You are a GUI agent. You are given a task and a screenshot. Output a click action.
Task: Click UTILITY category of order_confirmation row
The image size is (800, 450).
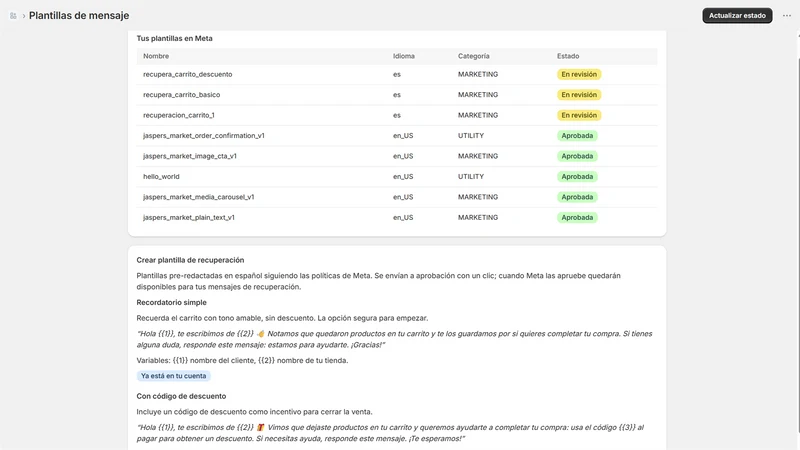(x=470, y=136)
